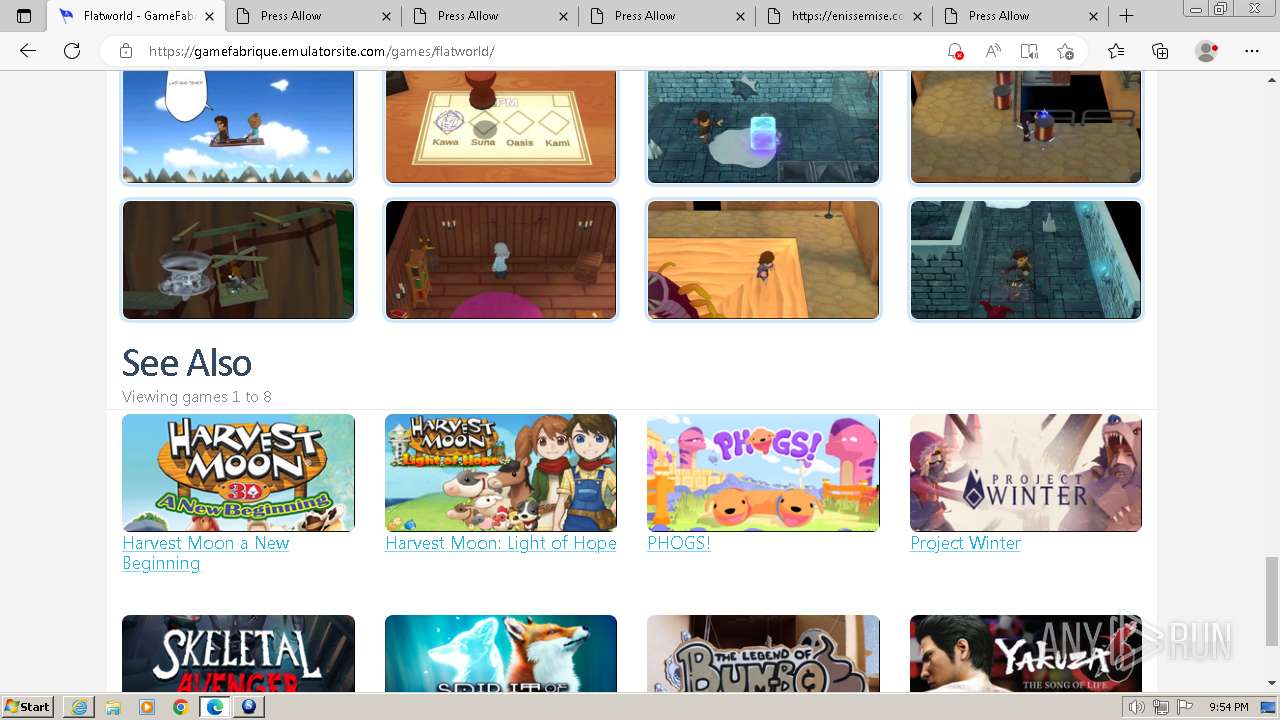Image resolution: width=1280 pixels, height=720 pixels.
Task: Open immersive reader icon
Action: coord(1029,51)
